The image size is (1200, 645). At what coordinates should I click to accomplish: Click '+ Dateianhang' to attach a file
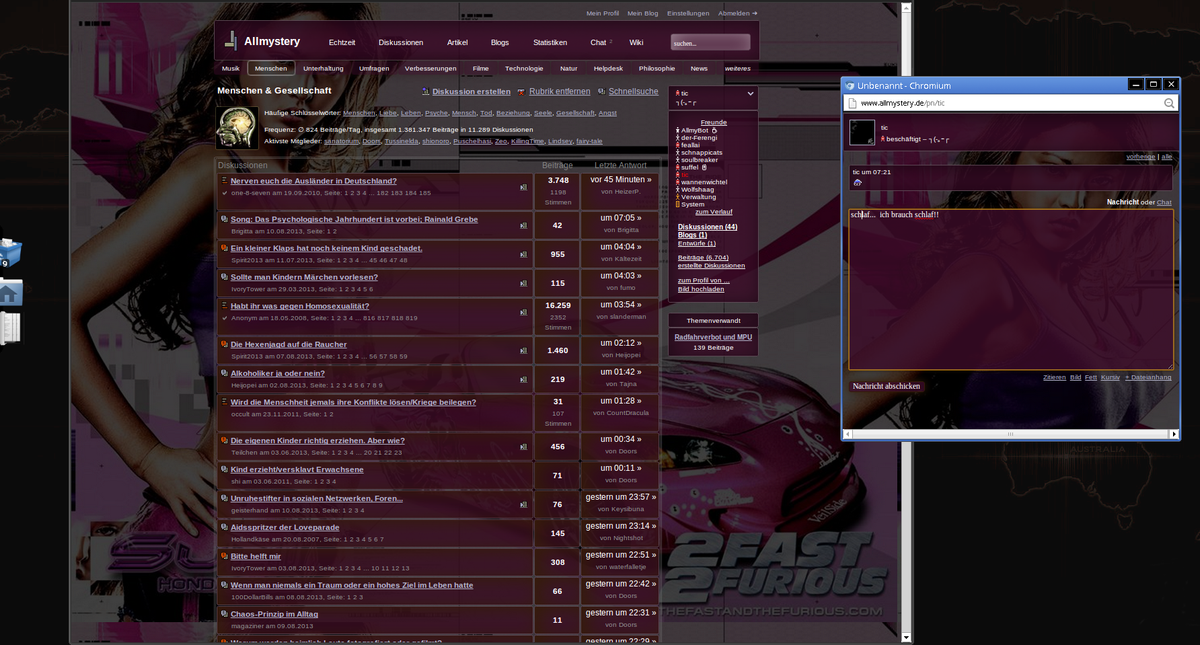1148,377
